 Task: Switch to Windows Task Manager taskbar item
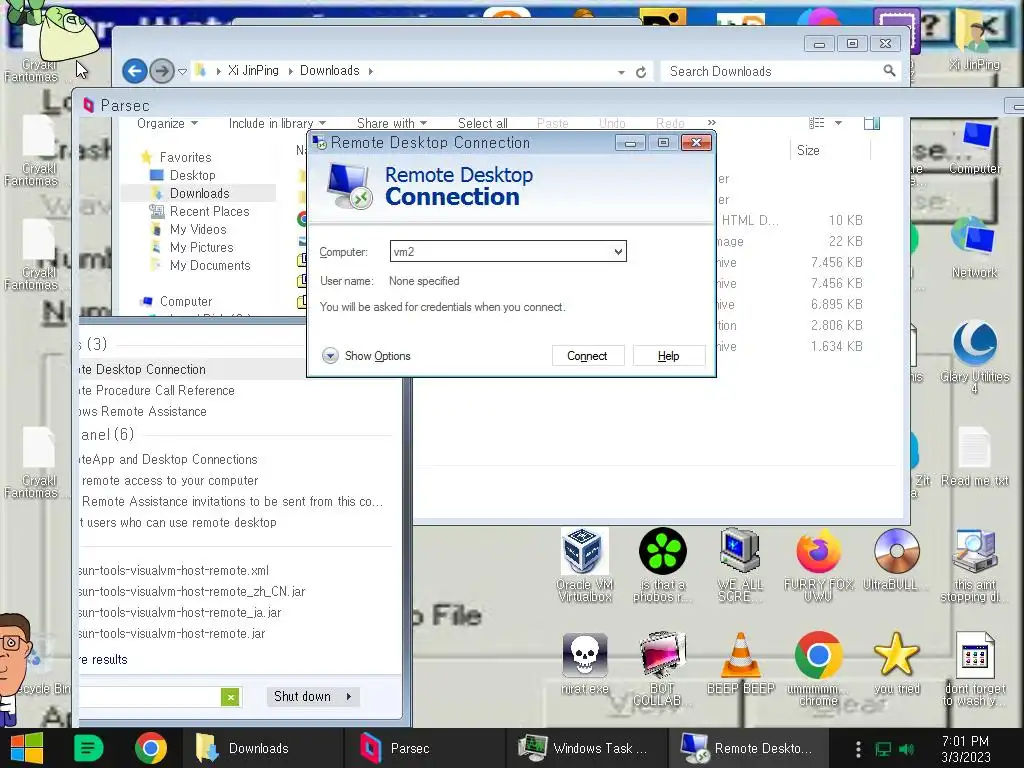585,748
